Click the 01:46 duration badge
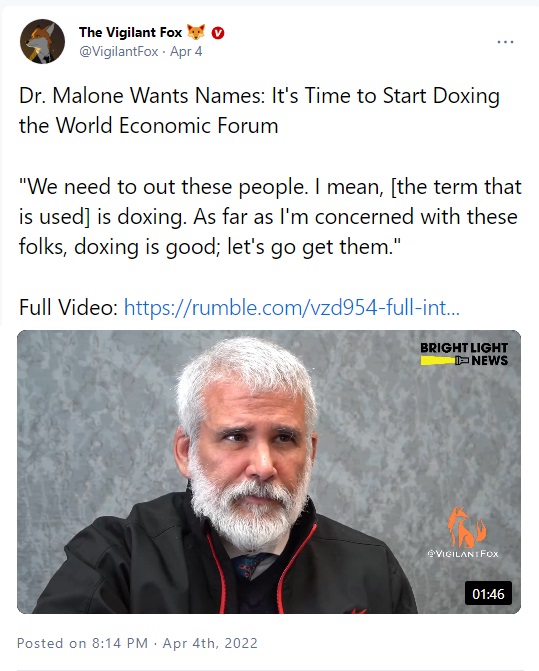The height and width of the screenshot is (671, 539). 488,594
